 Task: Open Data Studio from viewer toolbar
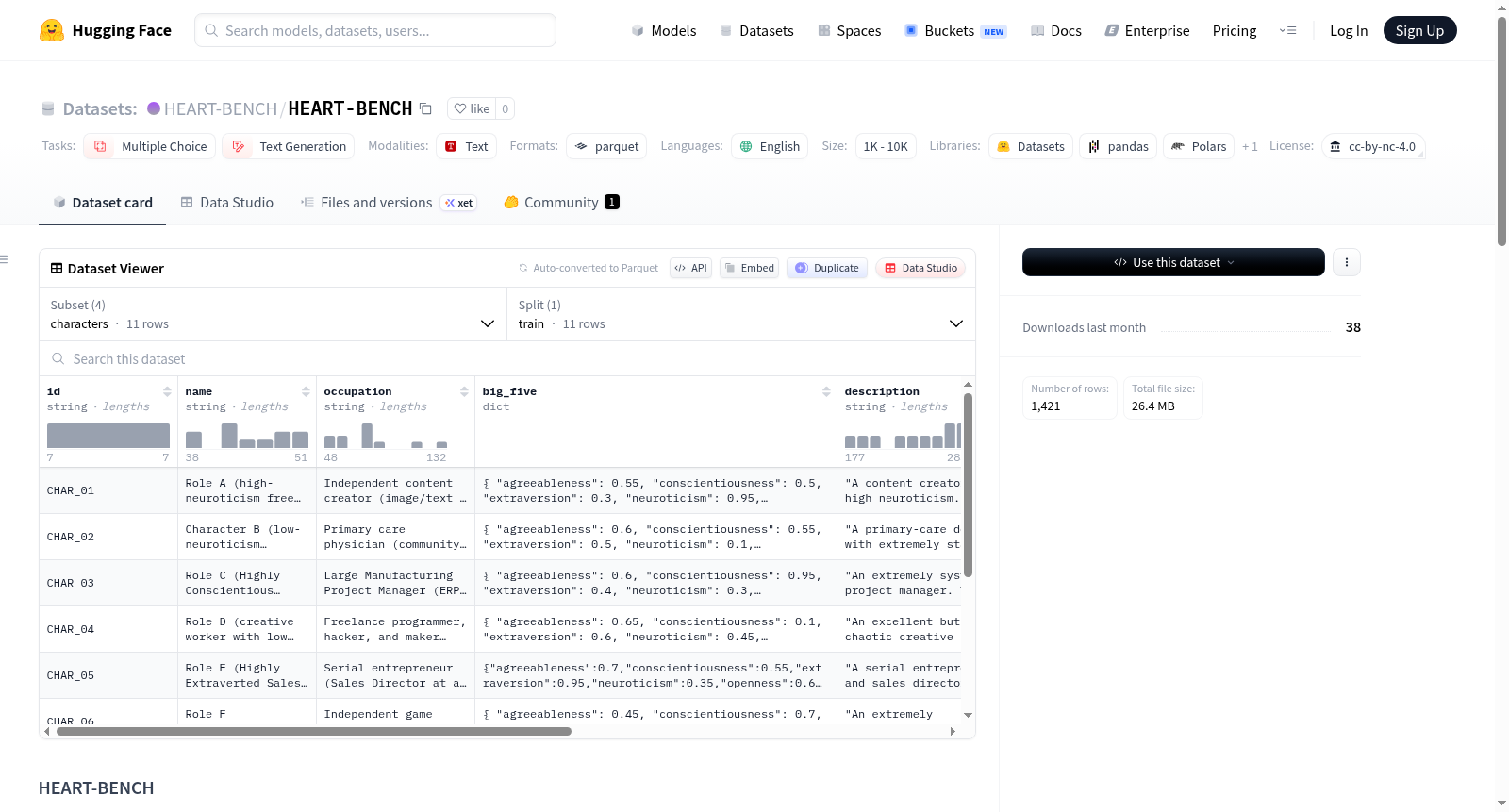point(920,268)
